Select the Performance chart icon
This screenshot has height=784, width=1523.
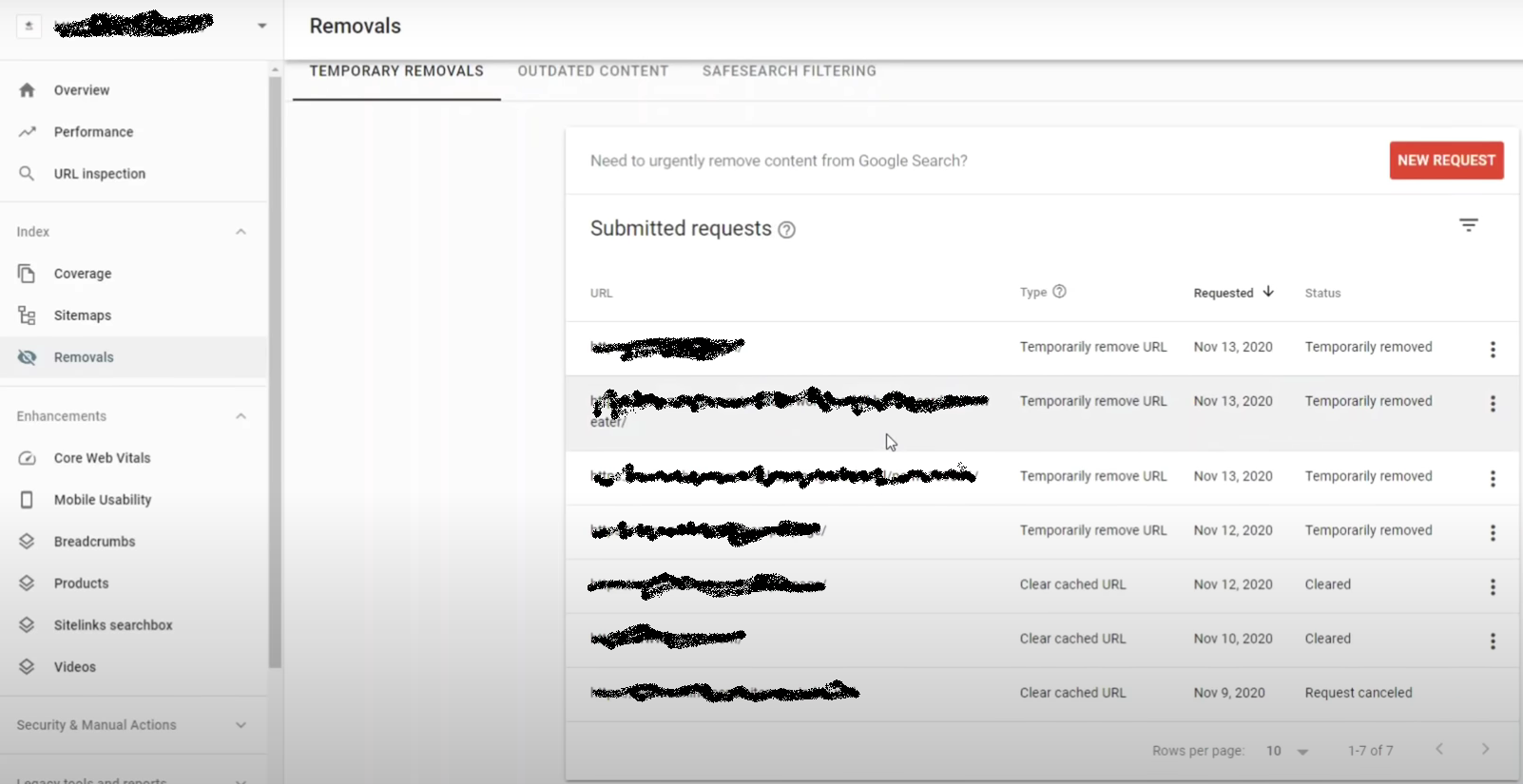click(29, 131)
